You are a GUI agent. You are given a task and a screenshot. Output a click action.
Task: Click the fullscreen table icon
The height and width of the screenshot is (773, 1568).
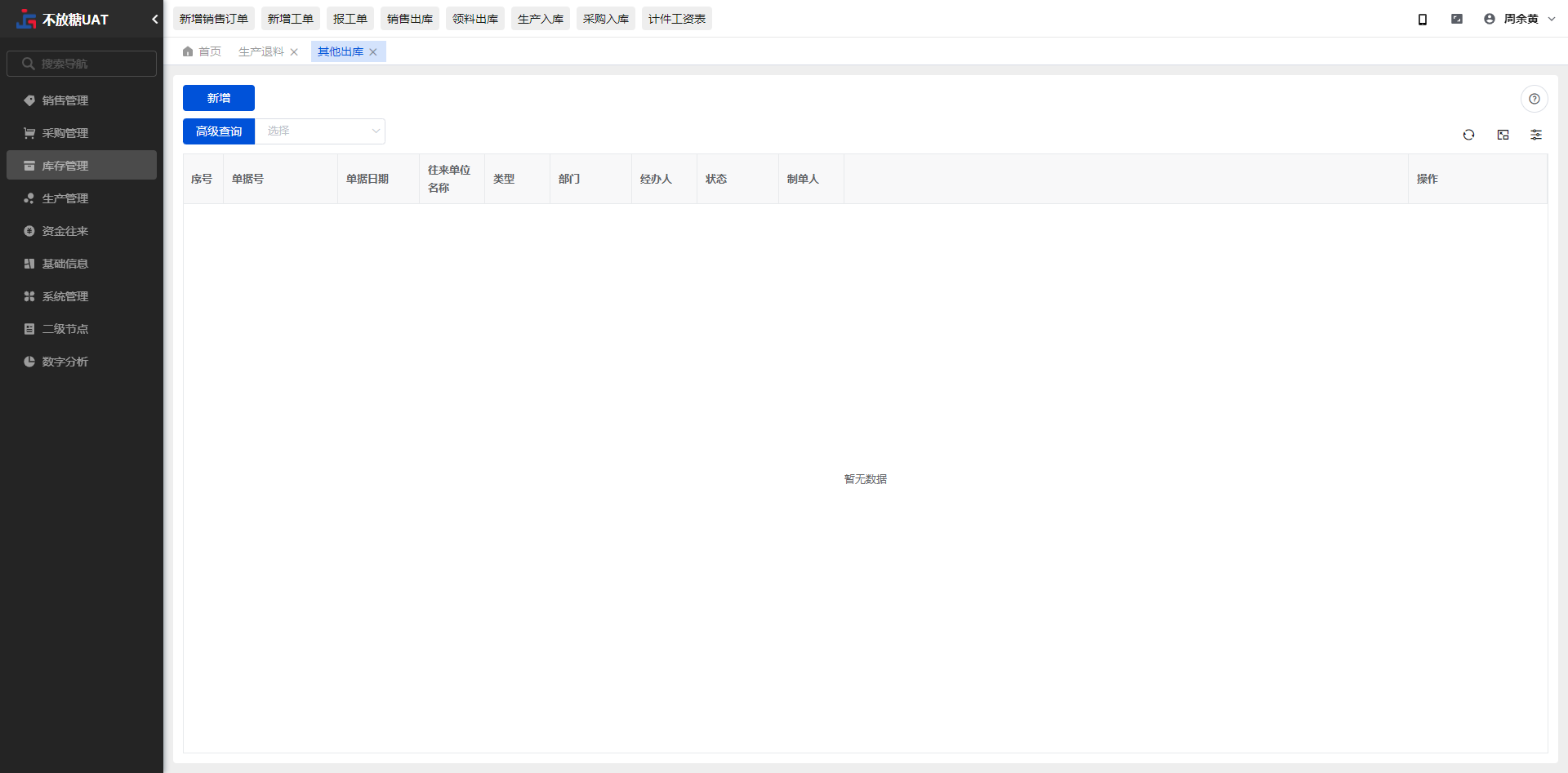tap(1503, 135)
